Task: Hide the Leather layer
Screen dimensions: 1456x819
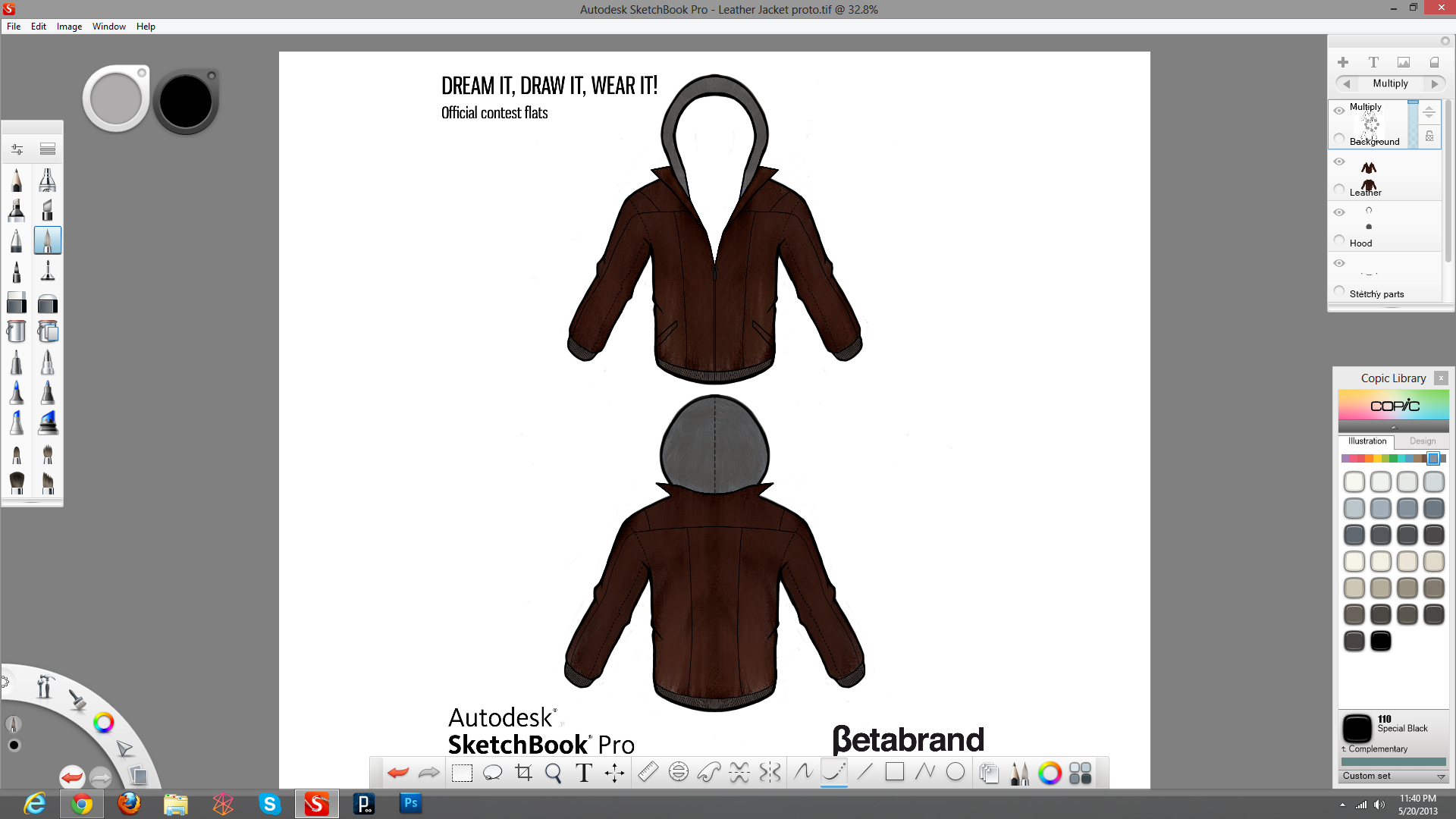Action: click(x=1339, y=162)
